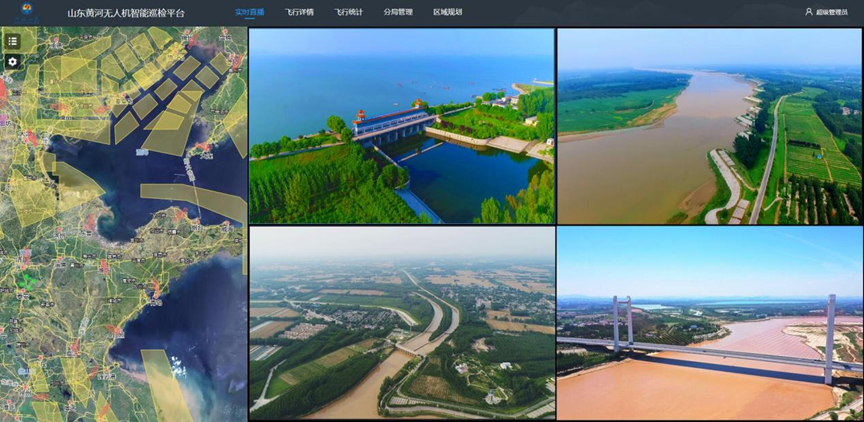Open the canal through village video feed

(401, 323)
